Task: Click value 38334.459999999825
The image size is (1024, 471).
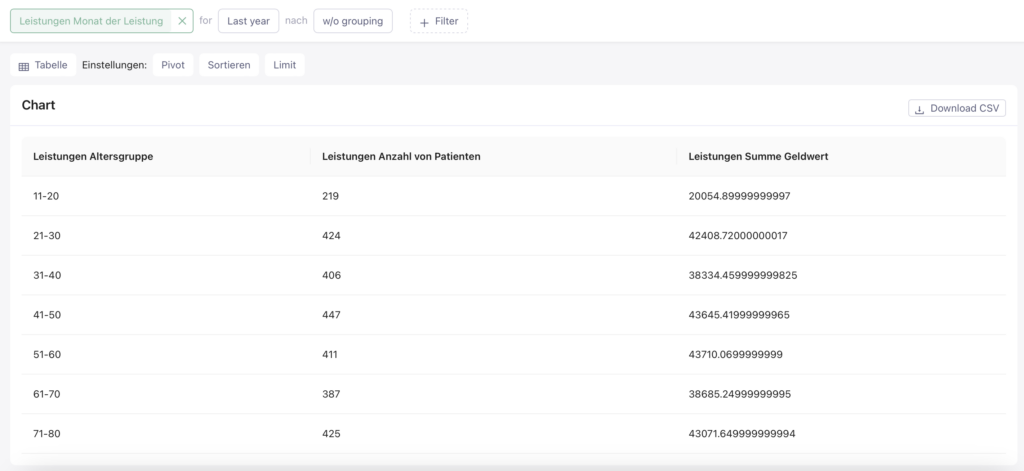Action: [x=743, y=276]
